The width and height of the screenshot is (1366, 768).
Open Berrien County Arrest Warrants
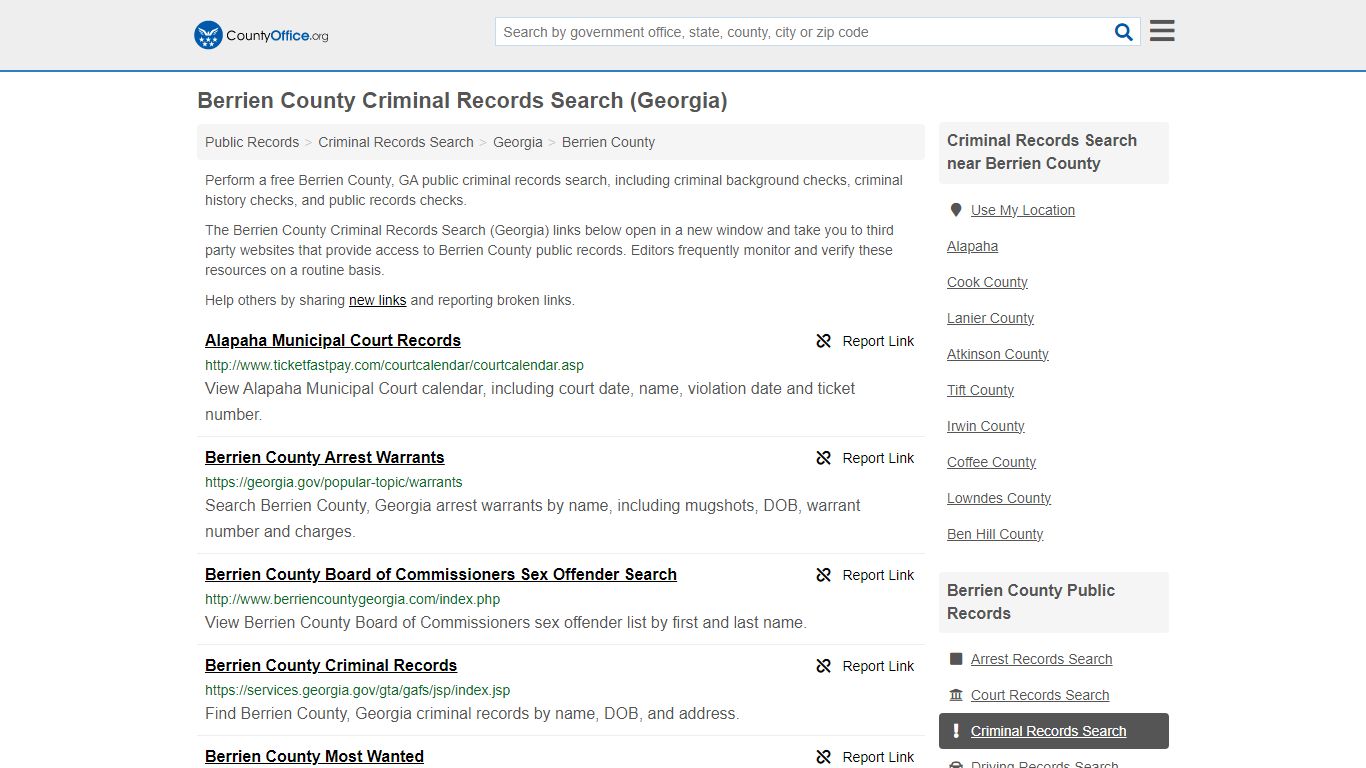(x=325, y=457)
